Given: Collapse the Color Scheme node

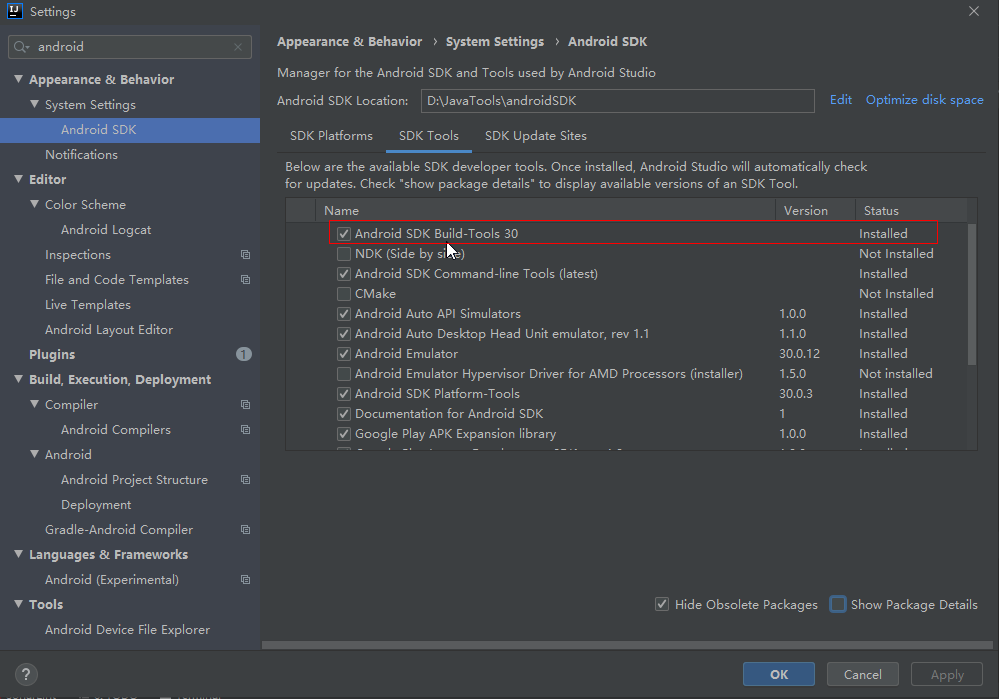Looking at the screenshot, I should 34,204.
